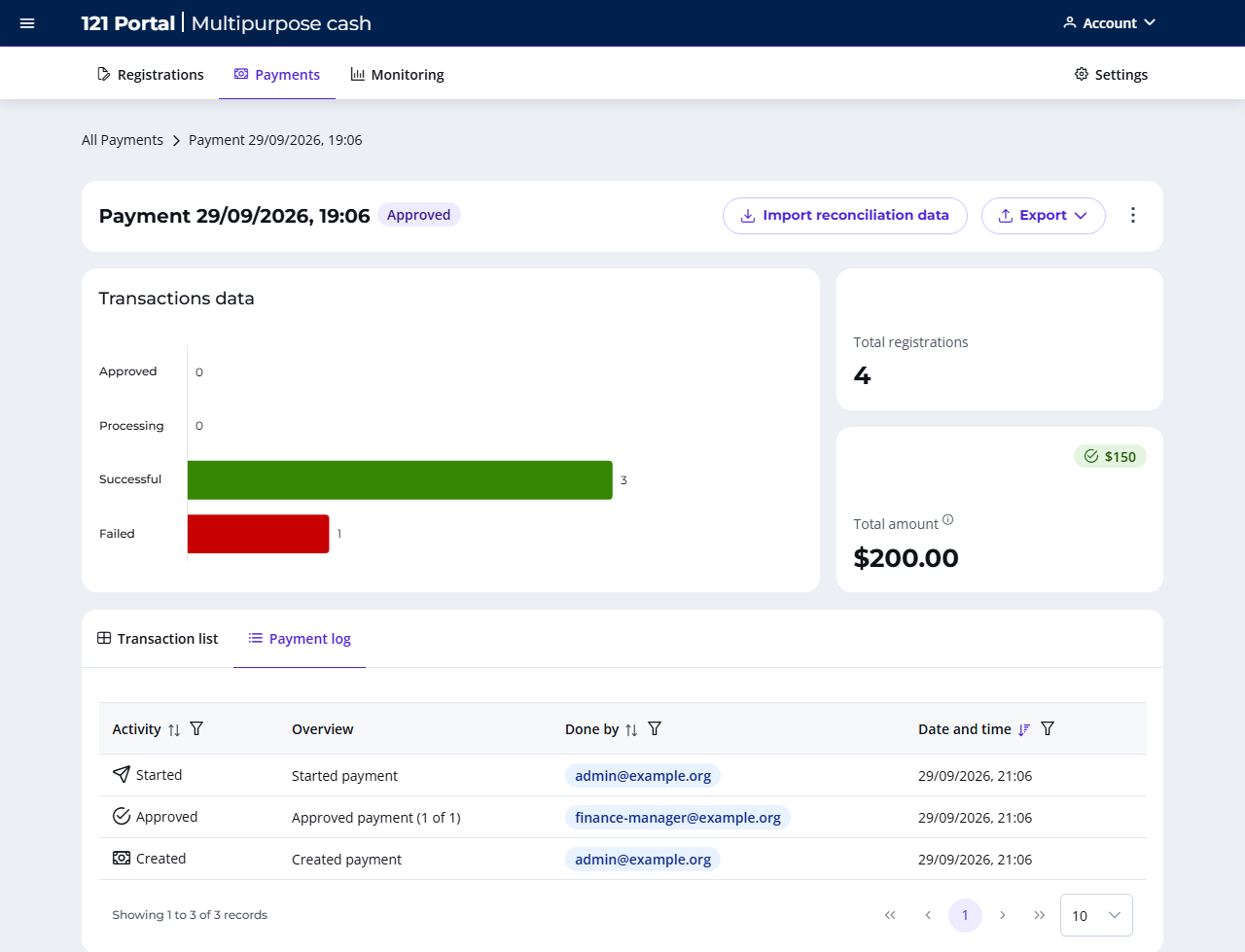Click the Created banknote icon
Image resolution: width=1245 pixels, height=952 pixels.
pos(122,858)
